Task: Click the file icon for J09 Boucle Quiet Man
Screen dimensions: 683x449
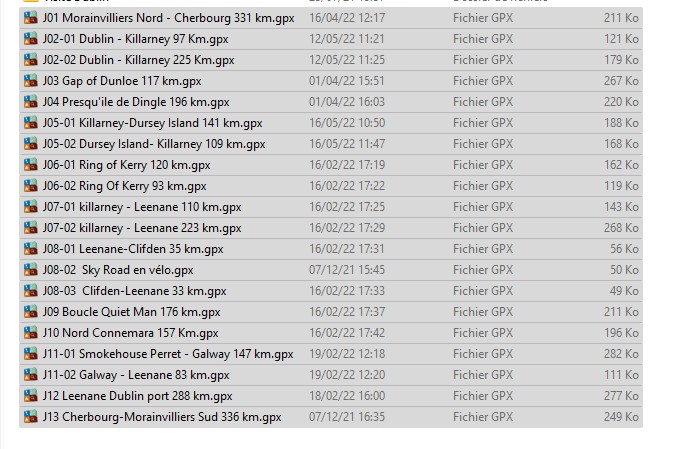Action: (30, 312)
